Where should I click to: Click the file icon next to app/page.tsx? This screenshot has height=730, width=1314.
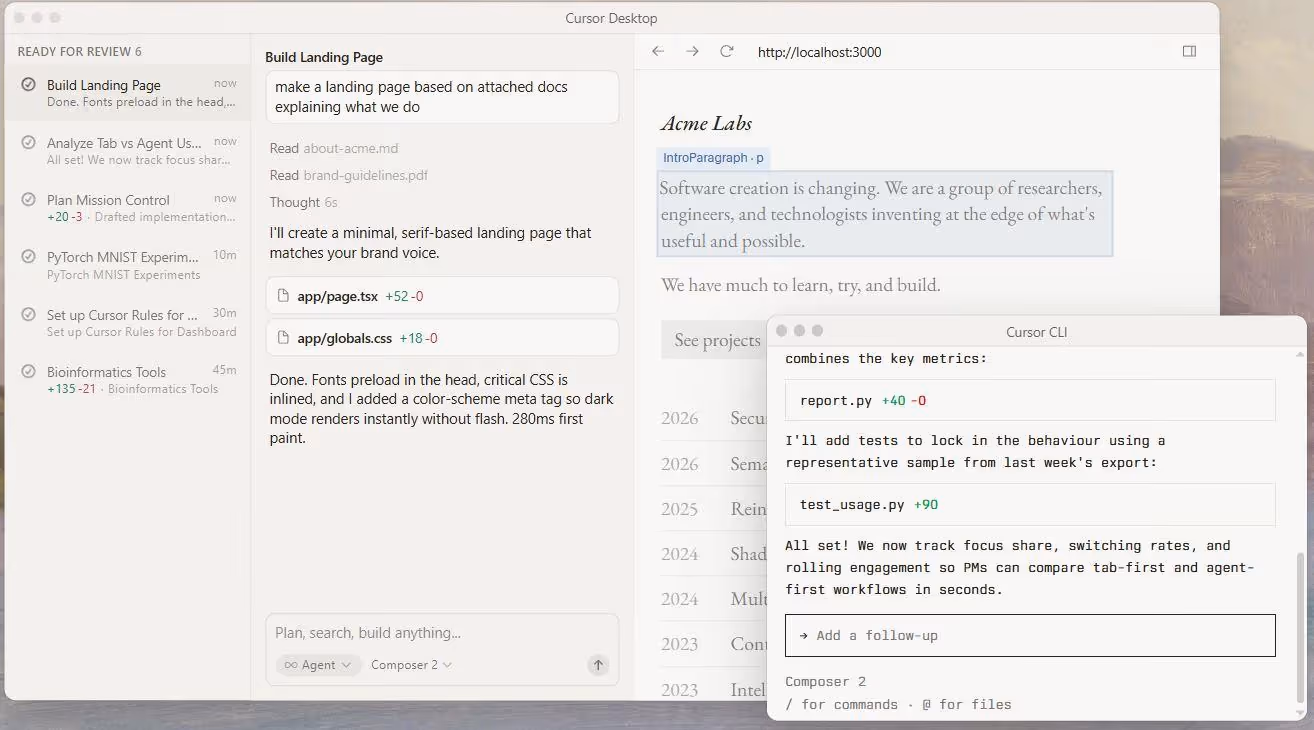pos(283,296)
